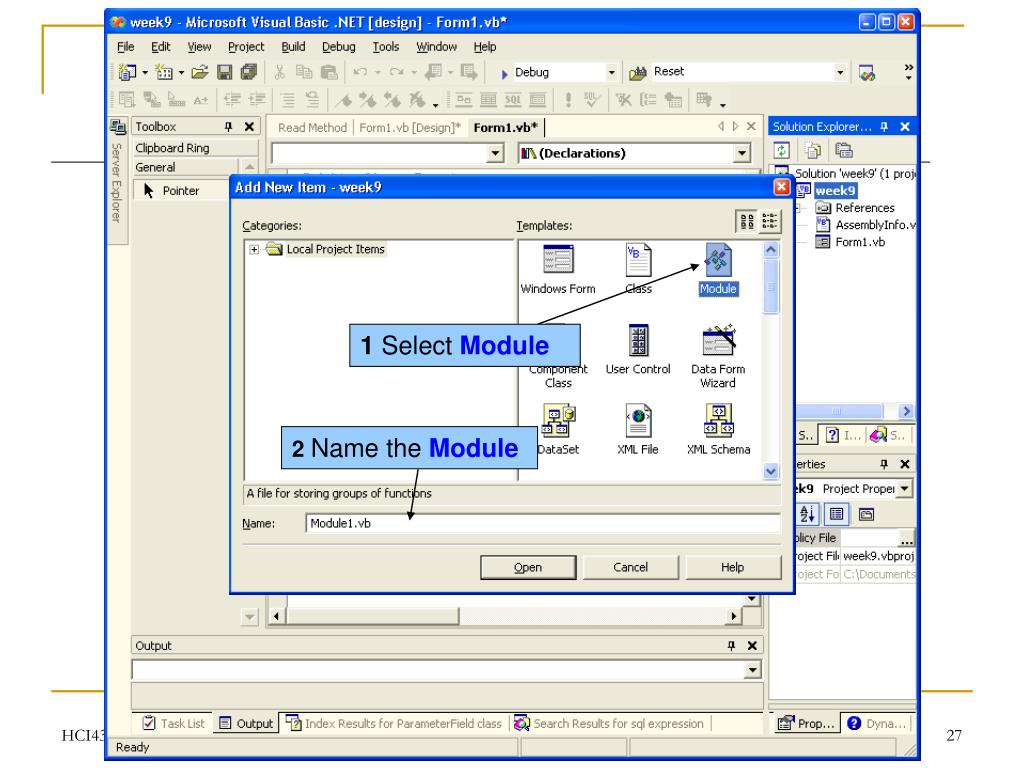Open Search Results for sql expression tab
The width and height of the screenshot is (1024, 768).
pos(610,724)
